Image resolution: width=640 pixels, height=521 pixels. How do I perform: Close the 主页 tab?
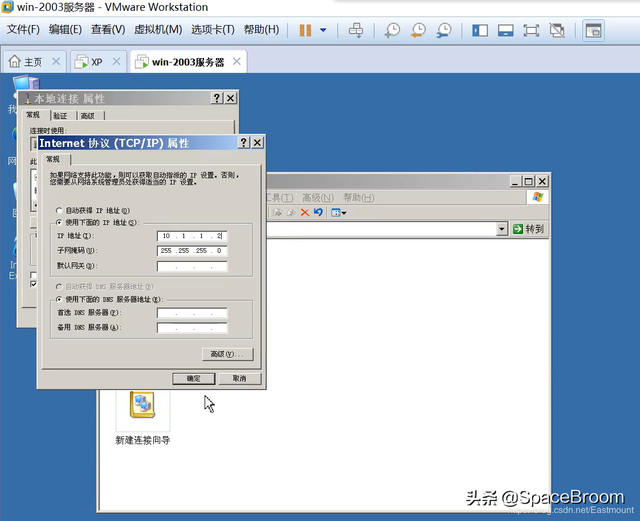point(56,61)
